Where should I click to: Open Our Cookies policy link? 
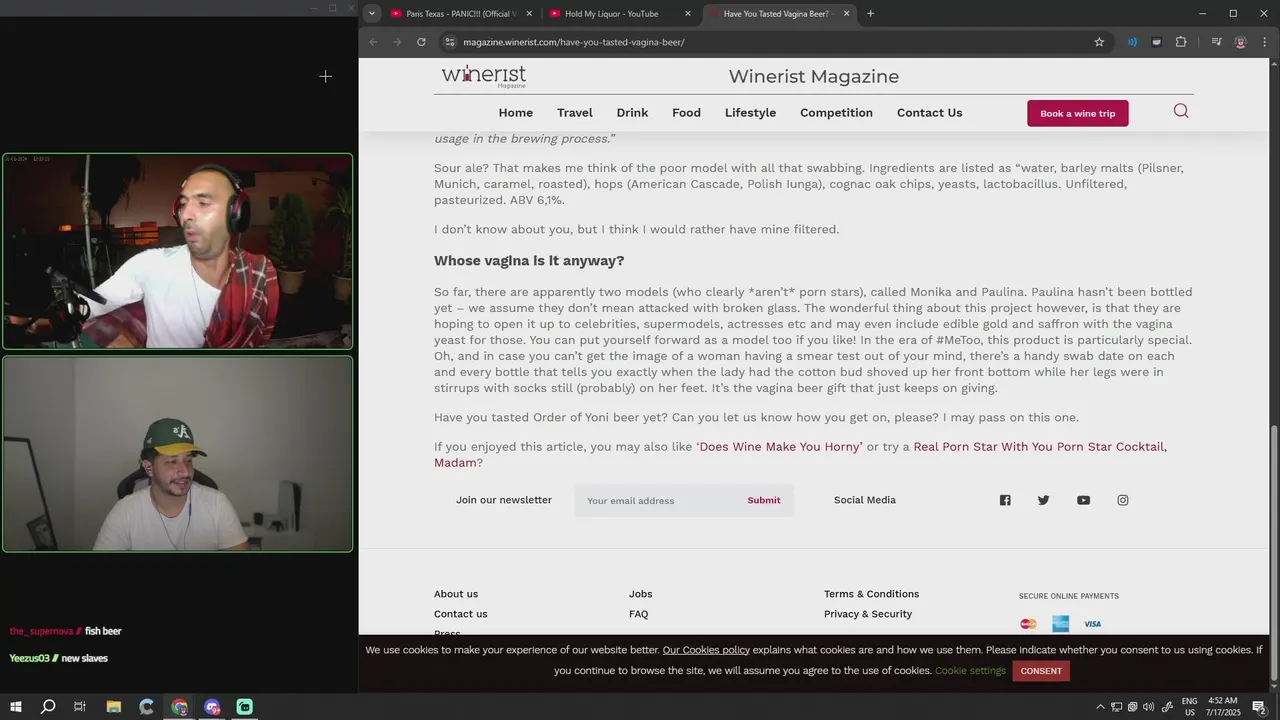(706, 650)
